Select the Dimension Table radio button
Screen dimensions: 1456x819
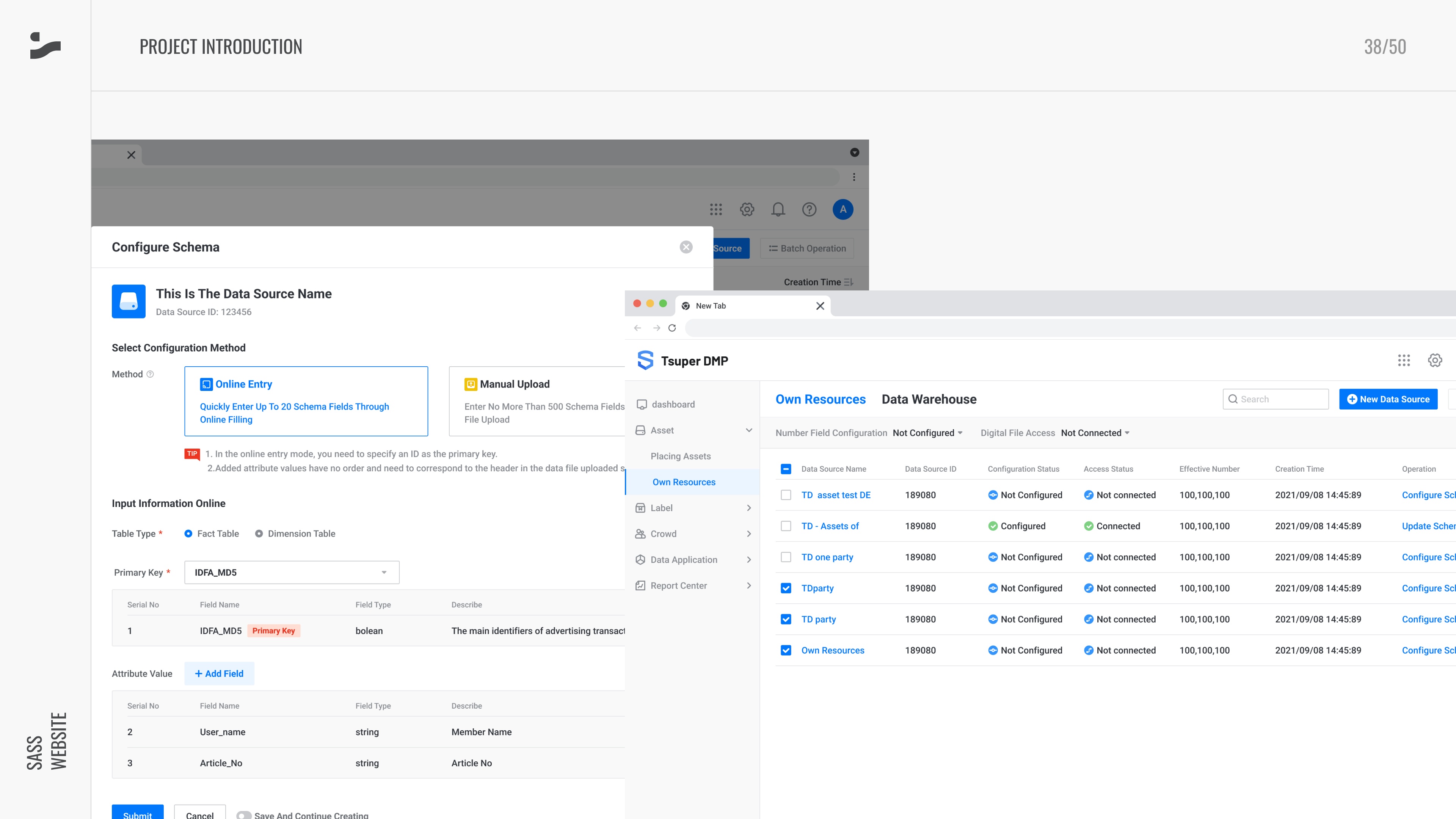pos(259,533)
